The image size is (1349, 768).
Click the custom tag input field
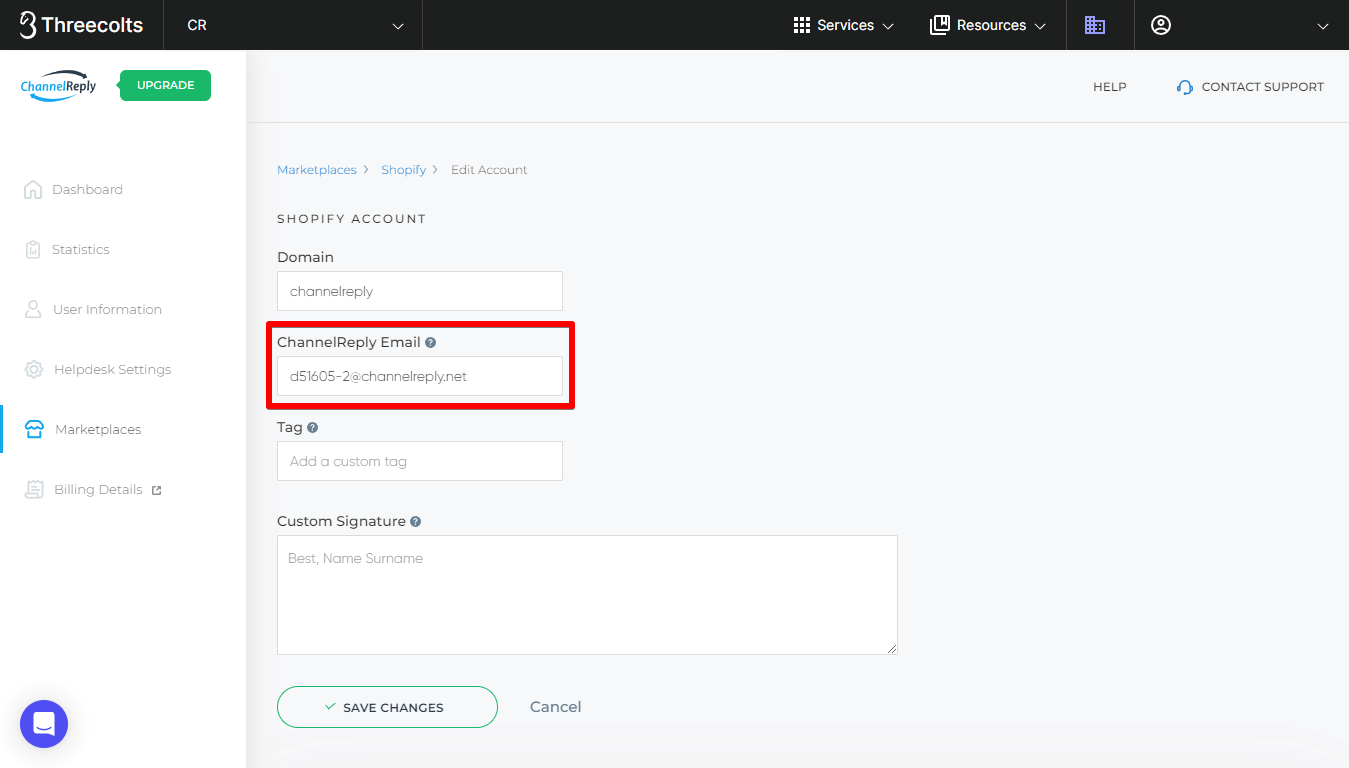tap(420, 461)
